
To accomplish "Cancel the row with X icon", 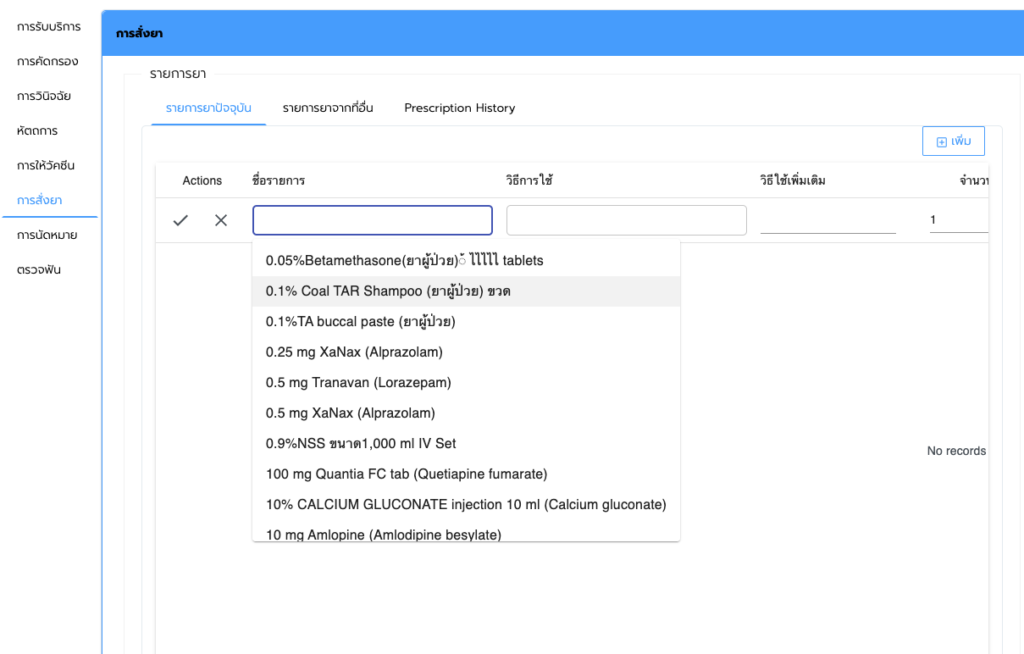I will (221, 220).
